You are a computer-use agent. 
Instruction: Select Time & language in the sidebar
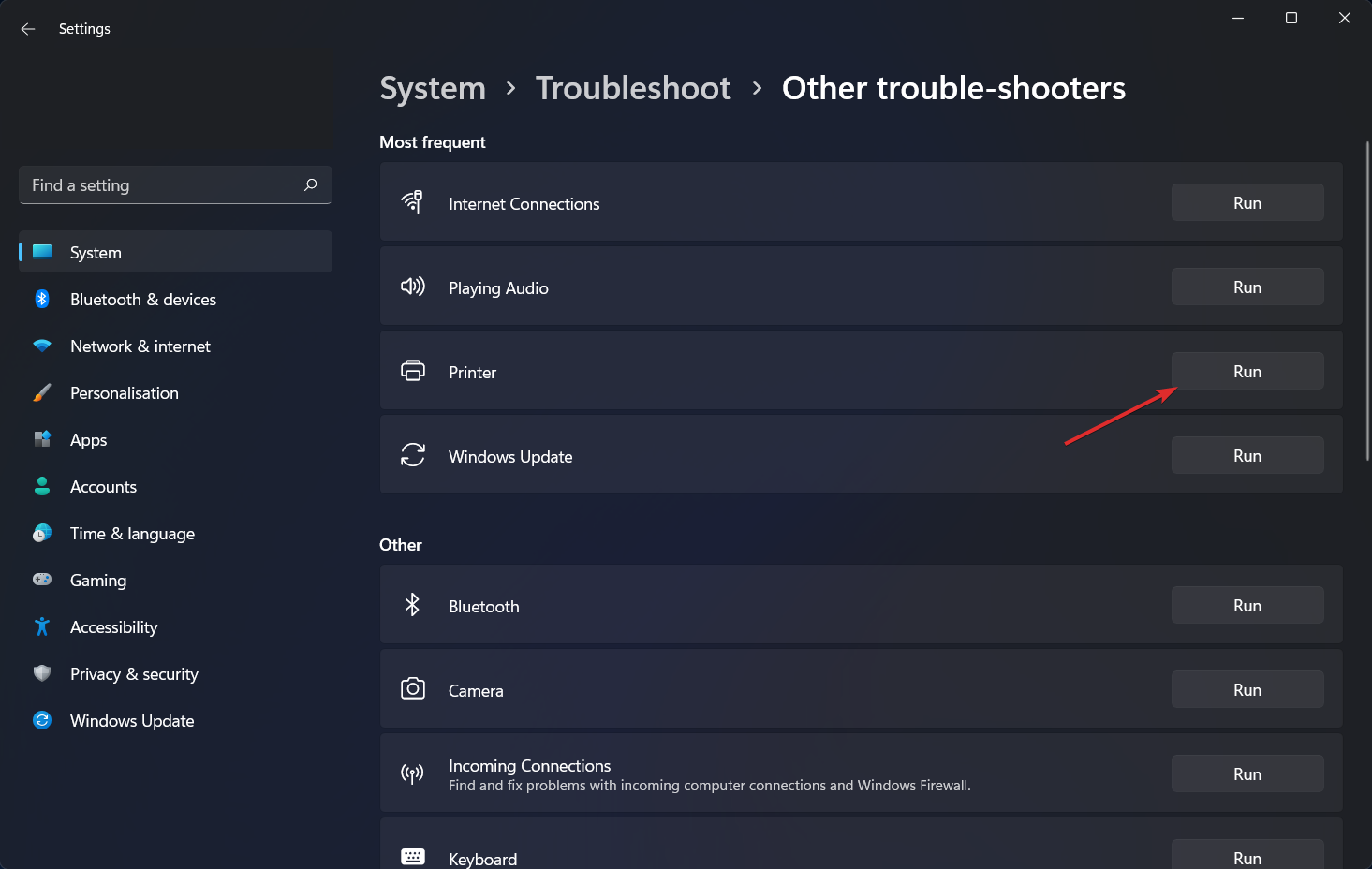tap(175, 533)
